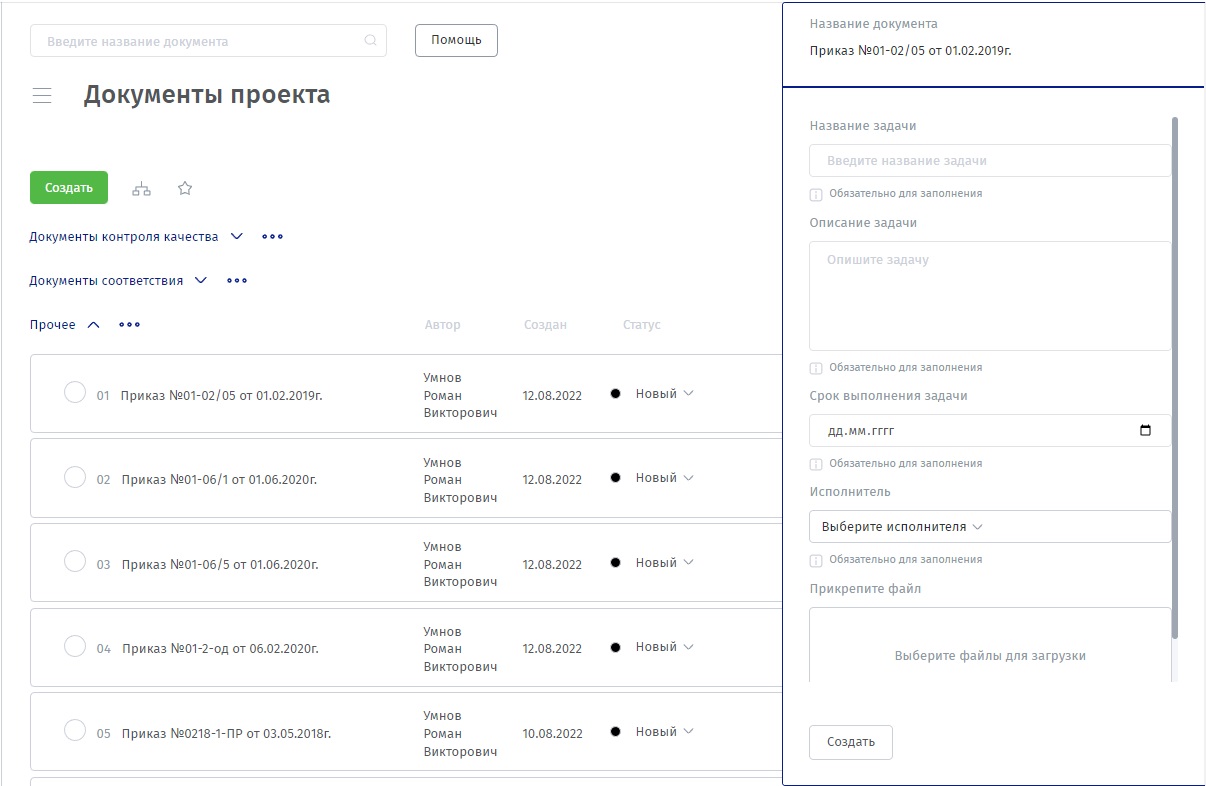Viewport: 1206px width, 786px height.
Task: Click the favorites star icon
Action: [x=185, y=188]
